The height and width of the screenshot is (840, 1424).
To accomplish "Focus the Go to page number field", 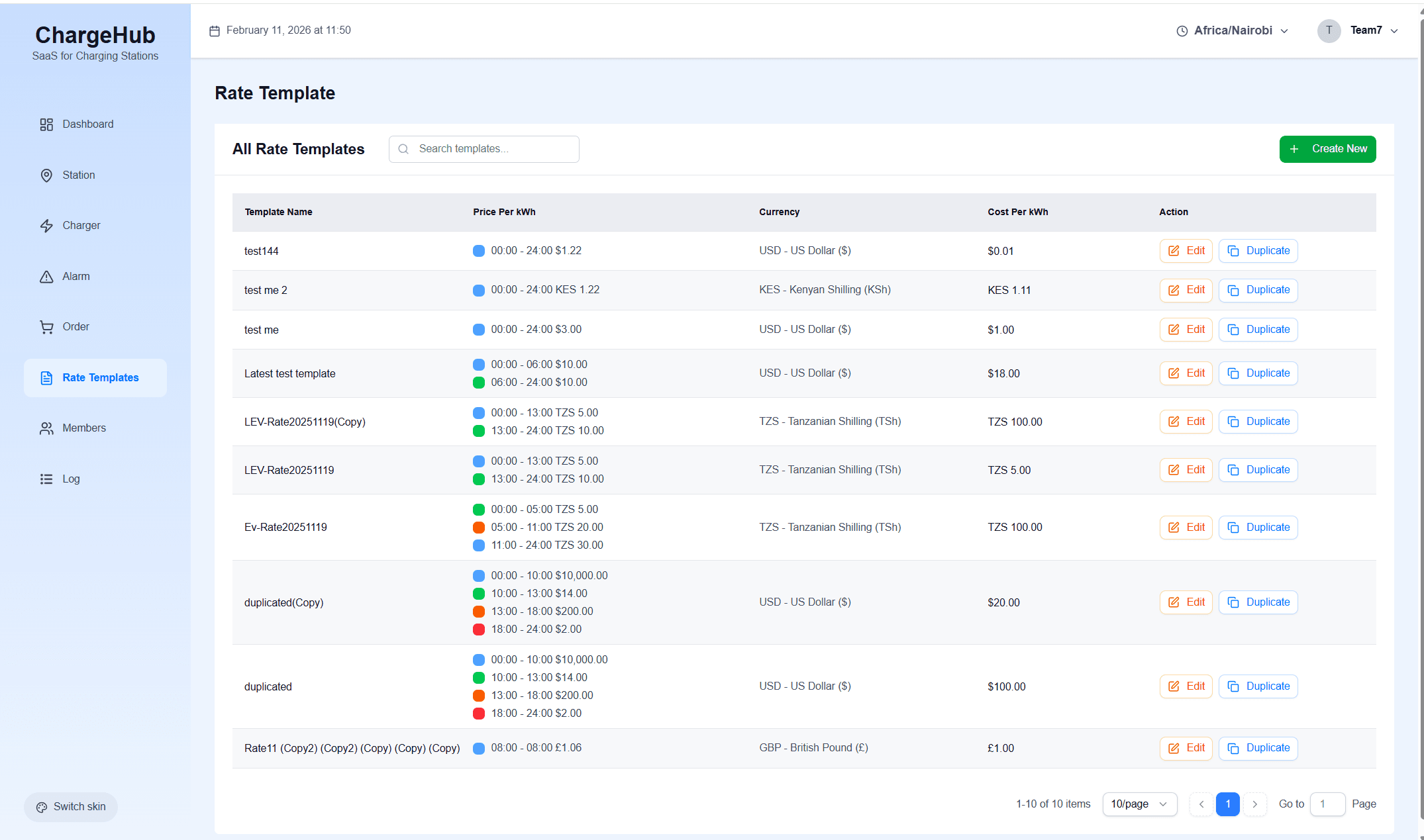I will 1327,804.
